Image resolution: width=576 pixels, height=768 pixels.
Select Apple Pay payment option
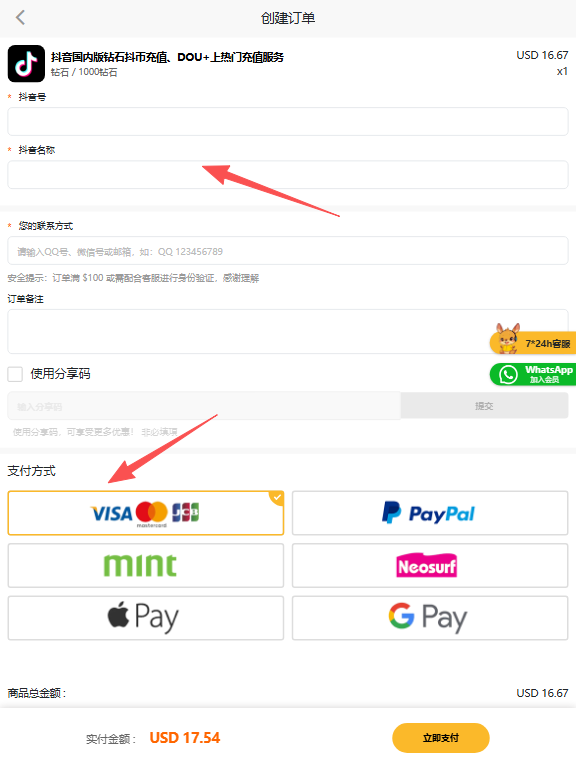click(x=145, y=618)
